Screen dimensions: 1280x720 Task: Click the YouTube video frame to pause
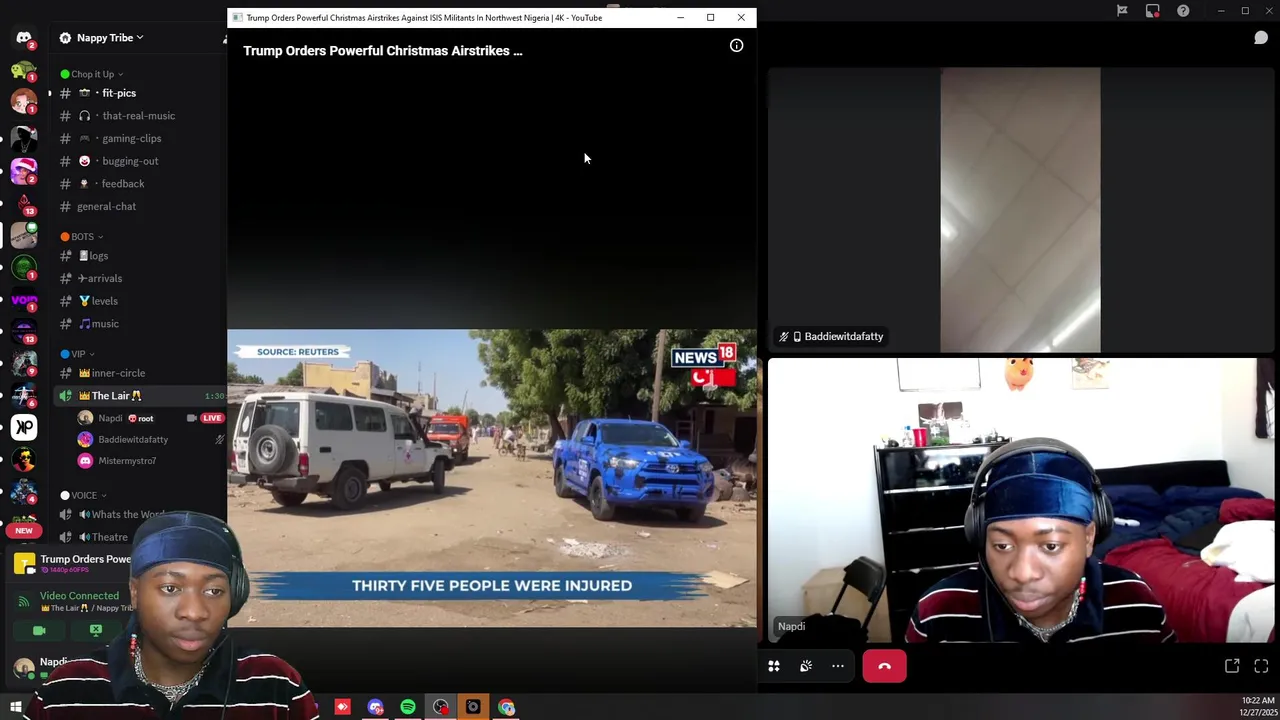click(492, 478)
